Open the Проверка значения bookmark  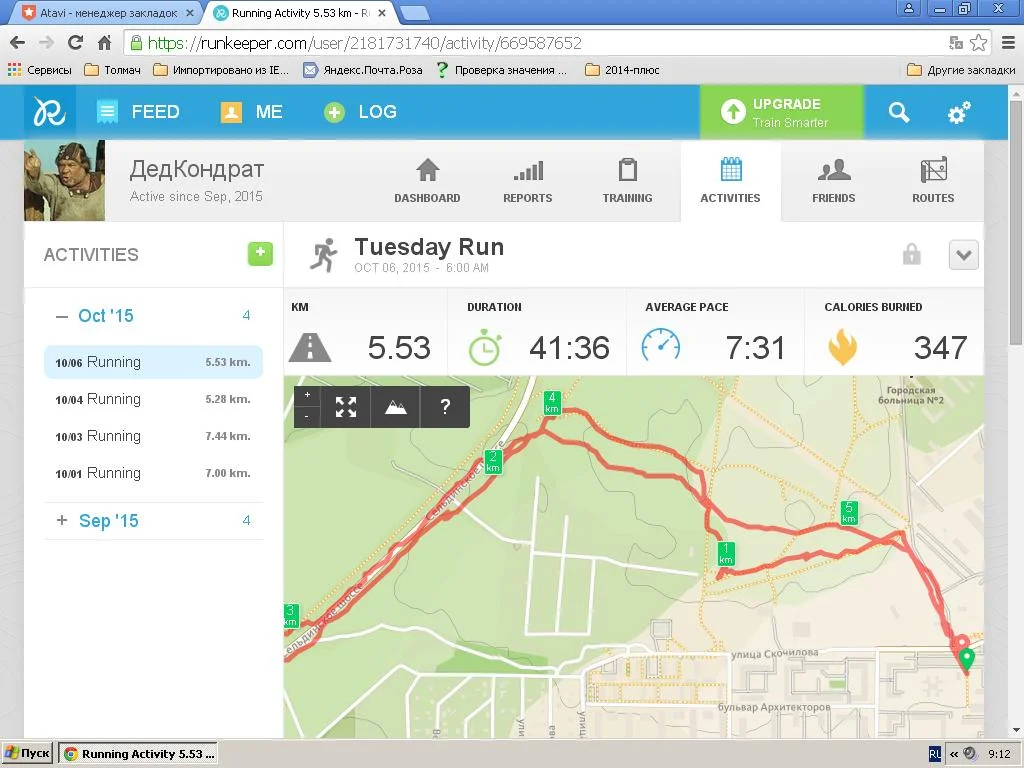502,70
